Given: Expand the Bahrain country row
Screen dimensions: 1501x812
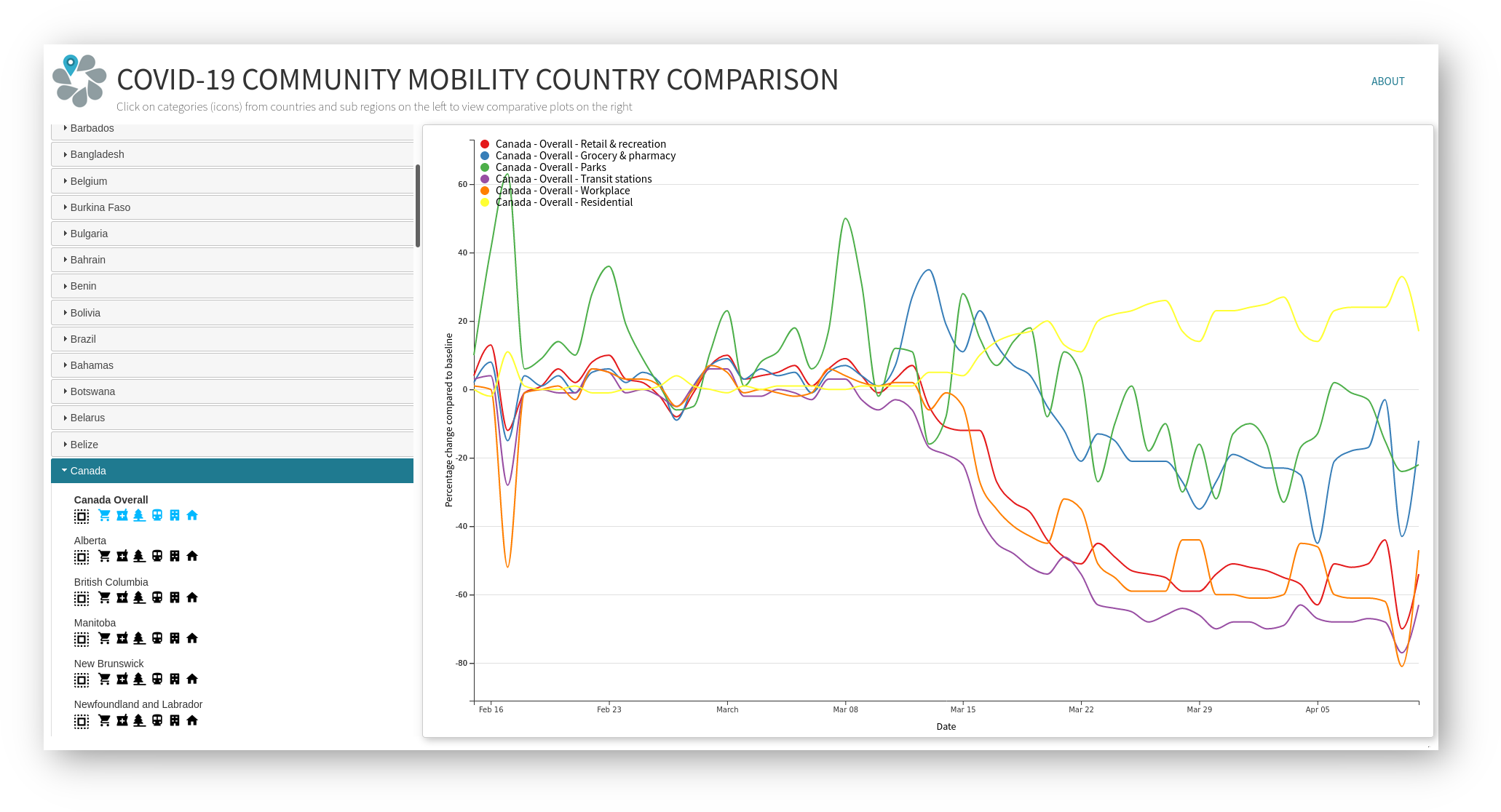Looking at the screenshot, I should pos(232,260).
